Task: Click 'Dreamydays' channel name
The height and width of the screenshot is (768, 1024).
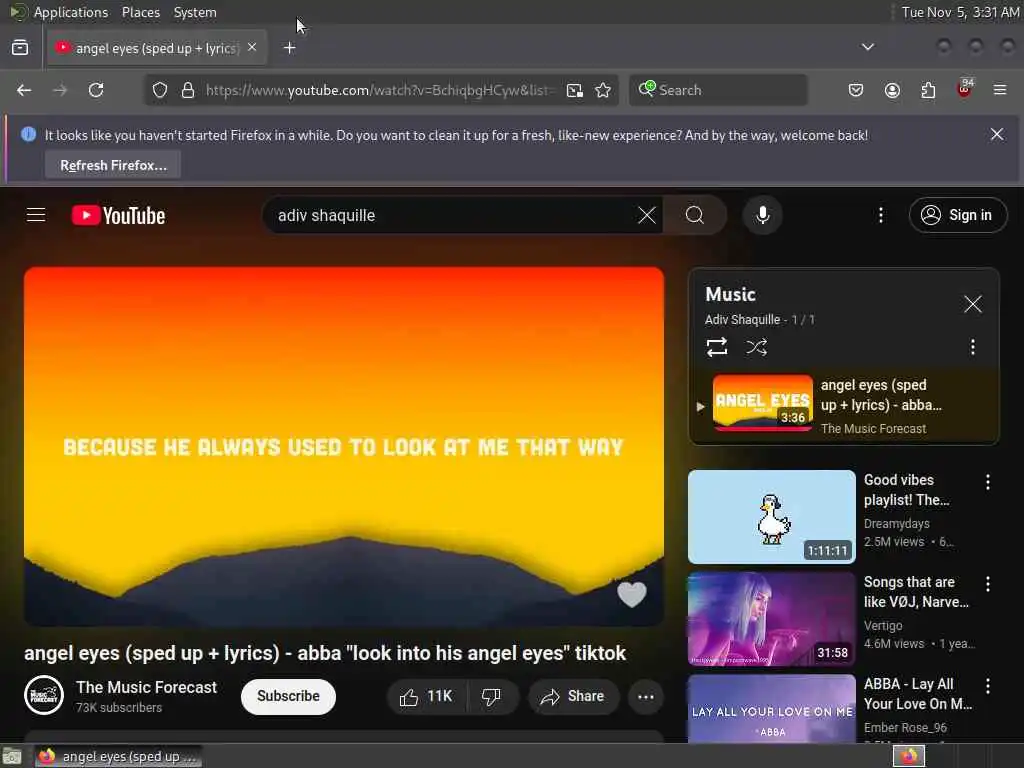Action: click(x=897, y=523)
